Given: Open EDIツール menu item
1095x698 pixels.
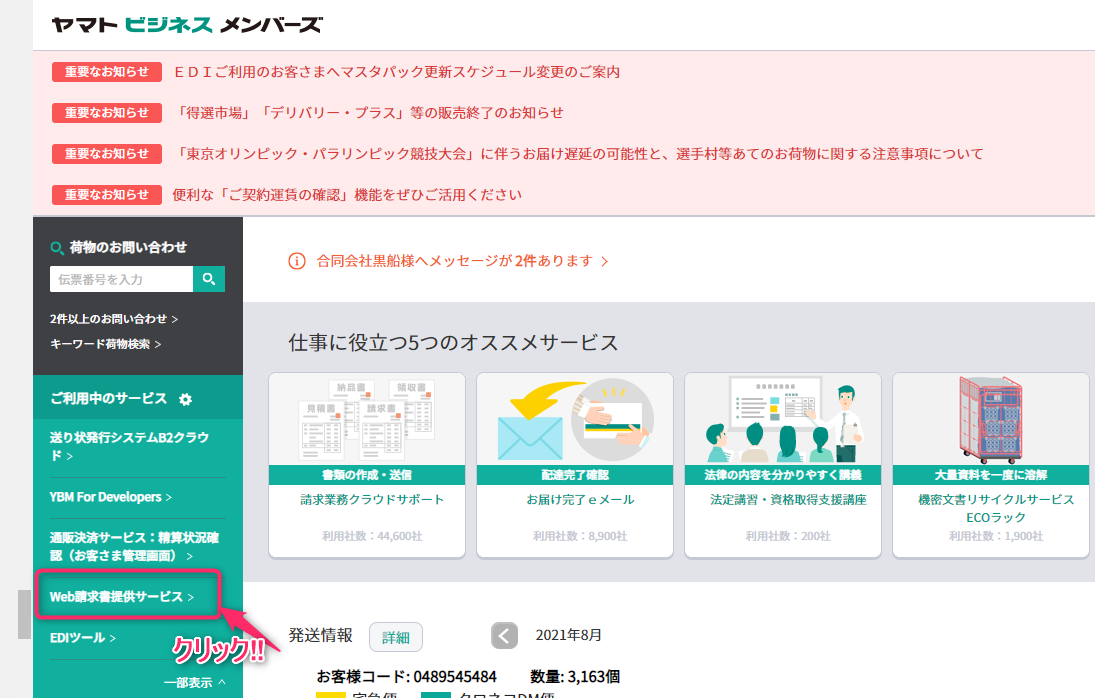Looking at the screenshot, I should click(82, 637).
